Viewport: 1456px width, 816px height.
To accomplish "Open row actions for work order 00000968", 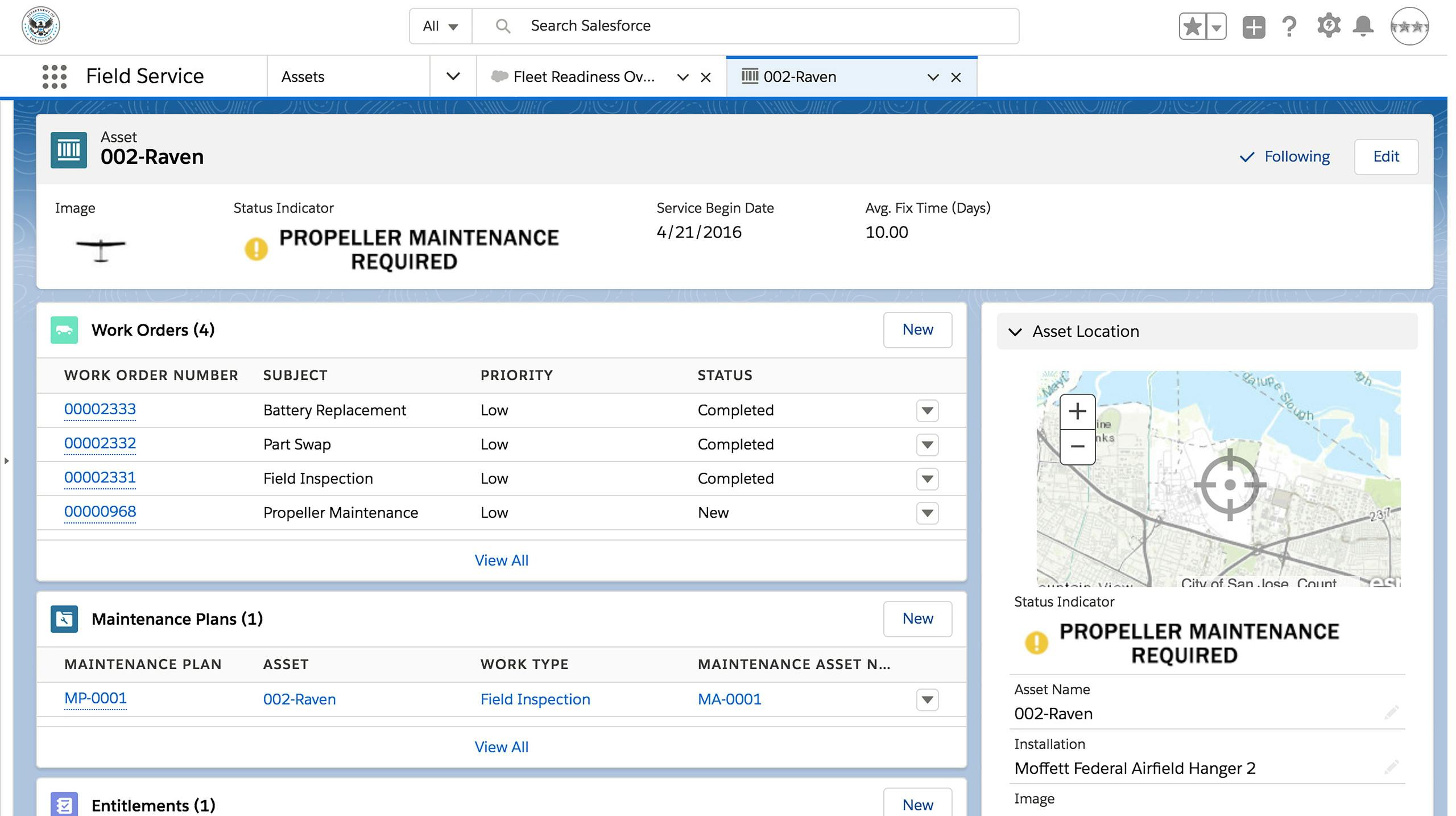I will [x=927, y=513].
